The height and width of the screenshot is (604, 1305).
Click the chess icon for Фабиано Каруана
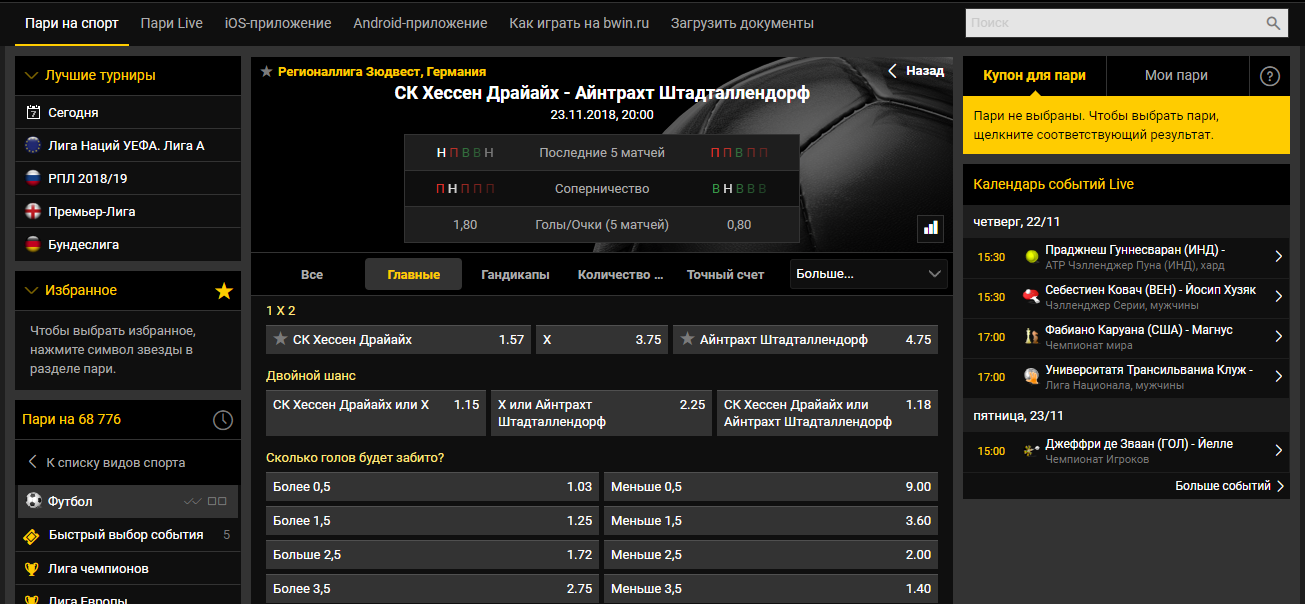pos(1031,337)
